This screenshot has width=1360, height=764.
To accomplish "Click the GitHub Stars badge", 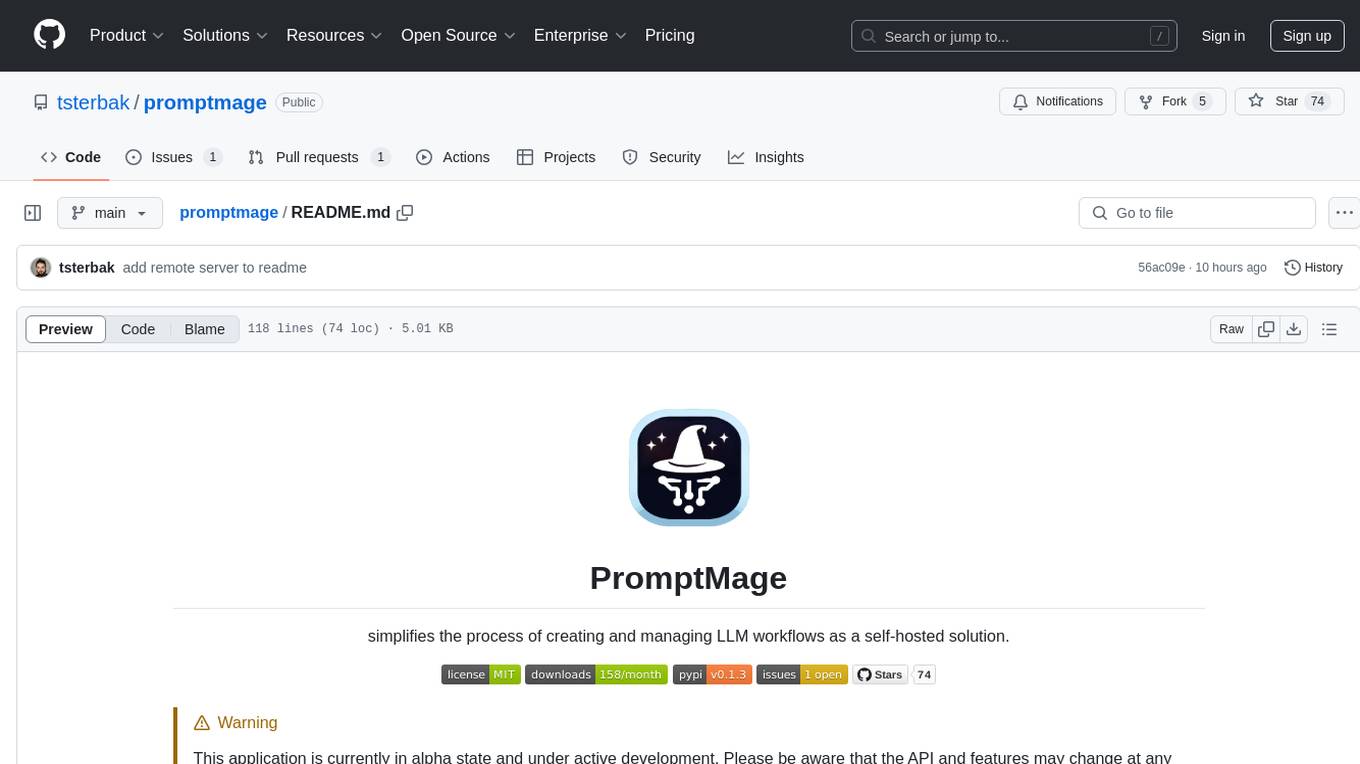I will tap(880, 675).
